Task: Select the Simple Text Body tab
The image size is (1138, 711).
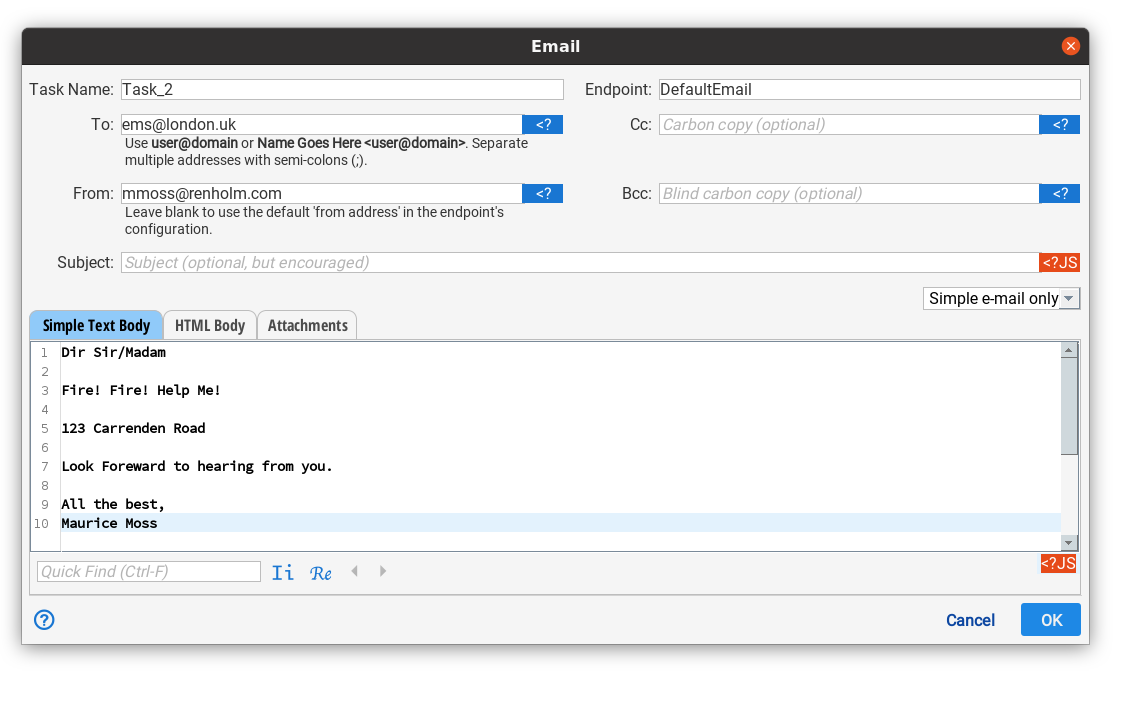Action: tap(96, 325)
